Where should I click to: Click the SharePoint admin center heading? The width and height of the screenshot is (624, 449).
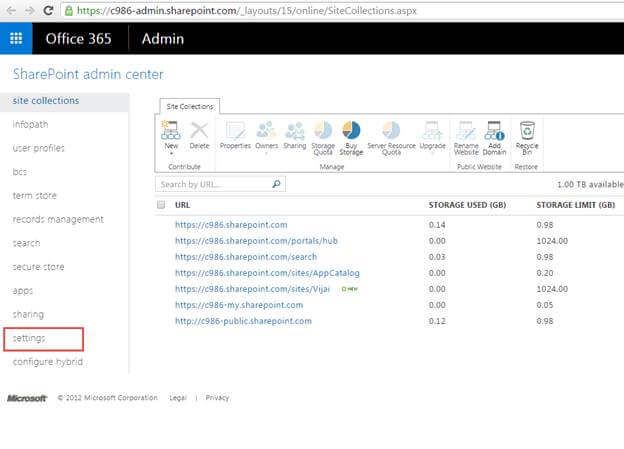(88, 74)
